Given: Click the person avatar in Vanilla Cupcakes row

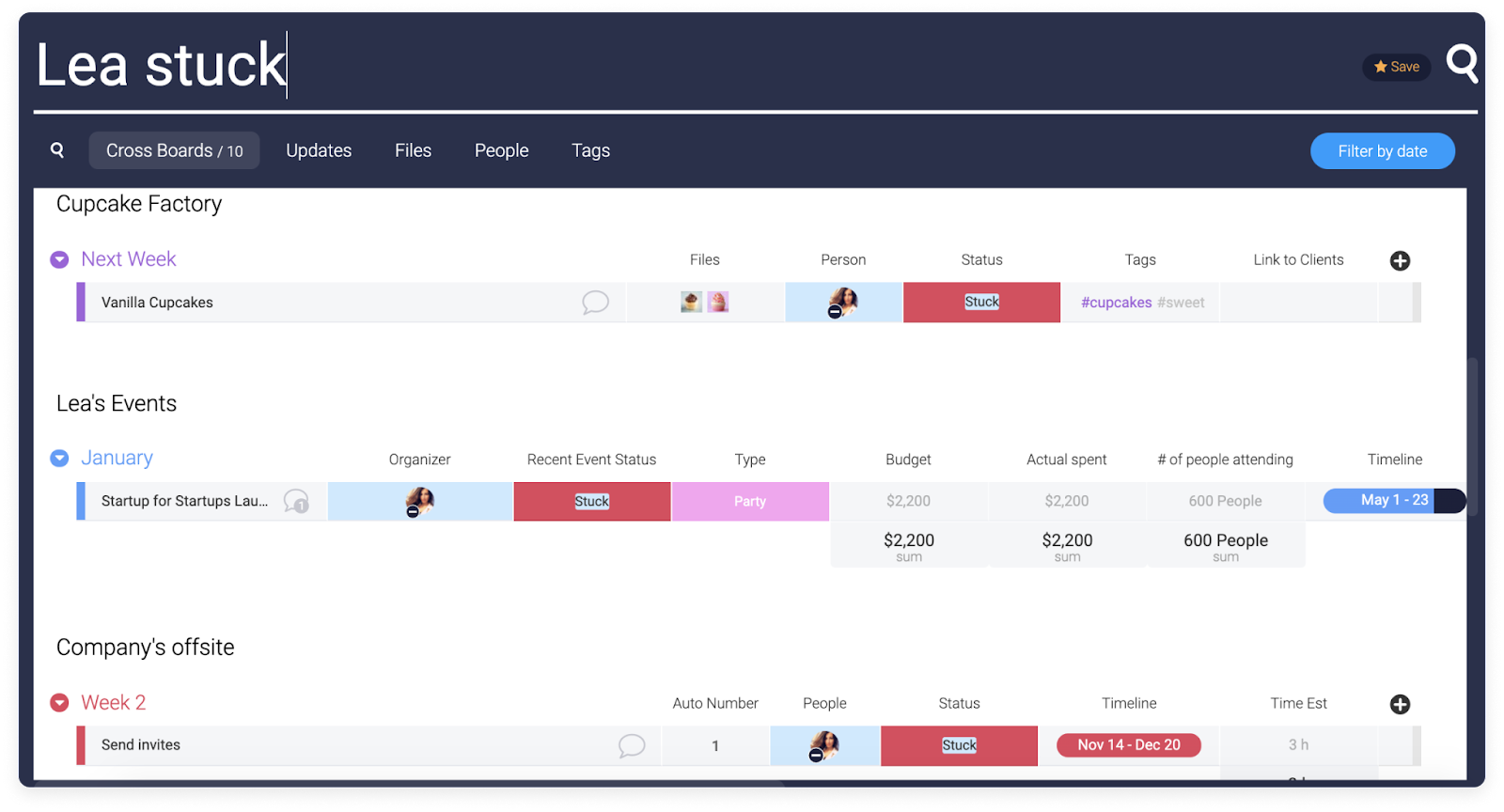Looking at the screenshot, I should pyautogui.click(x=843, y=302).
